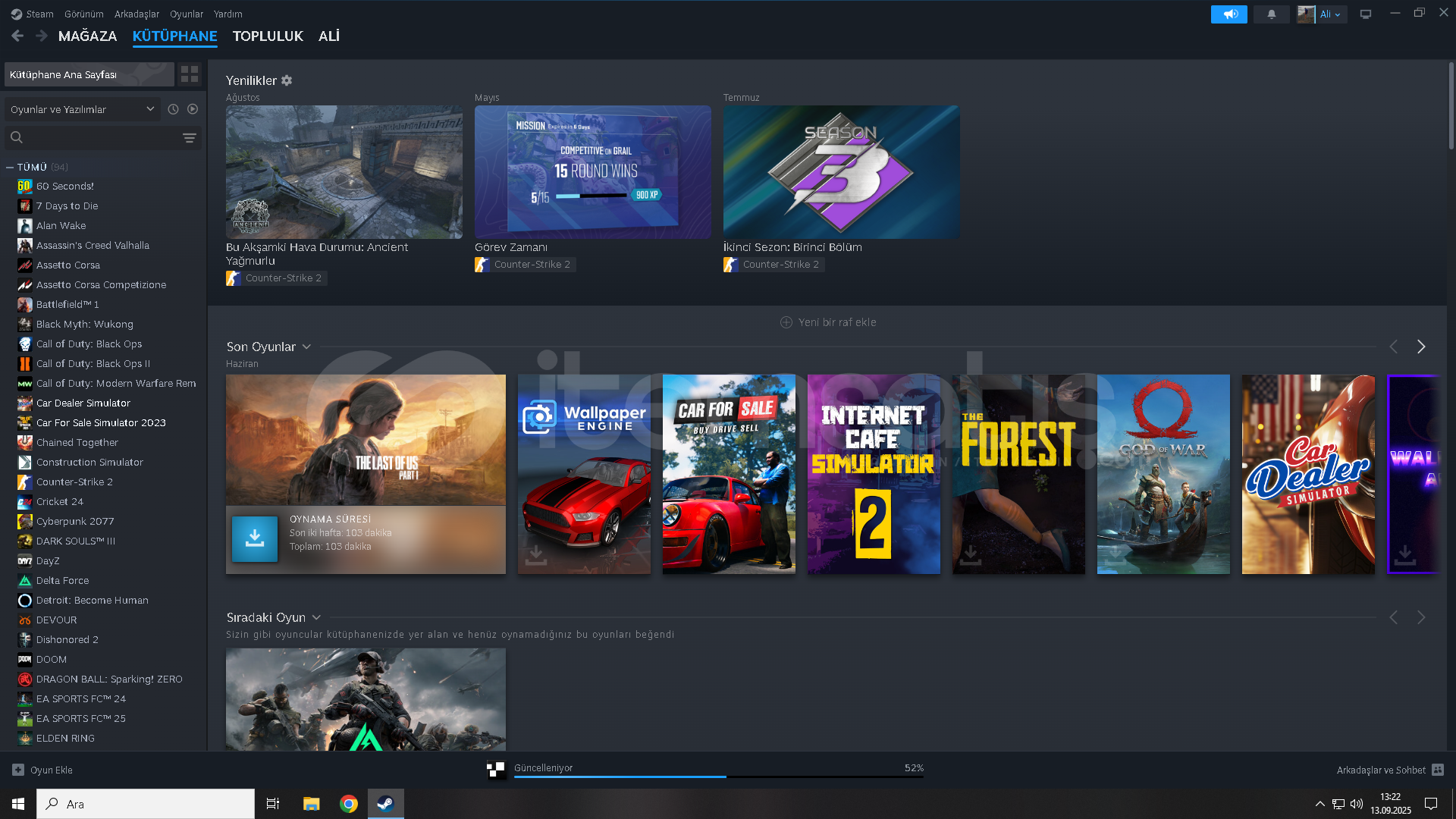Open the Görev Zamanı news card image
This screenshot has height=819, width=1456.
click(593, 172)
